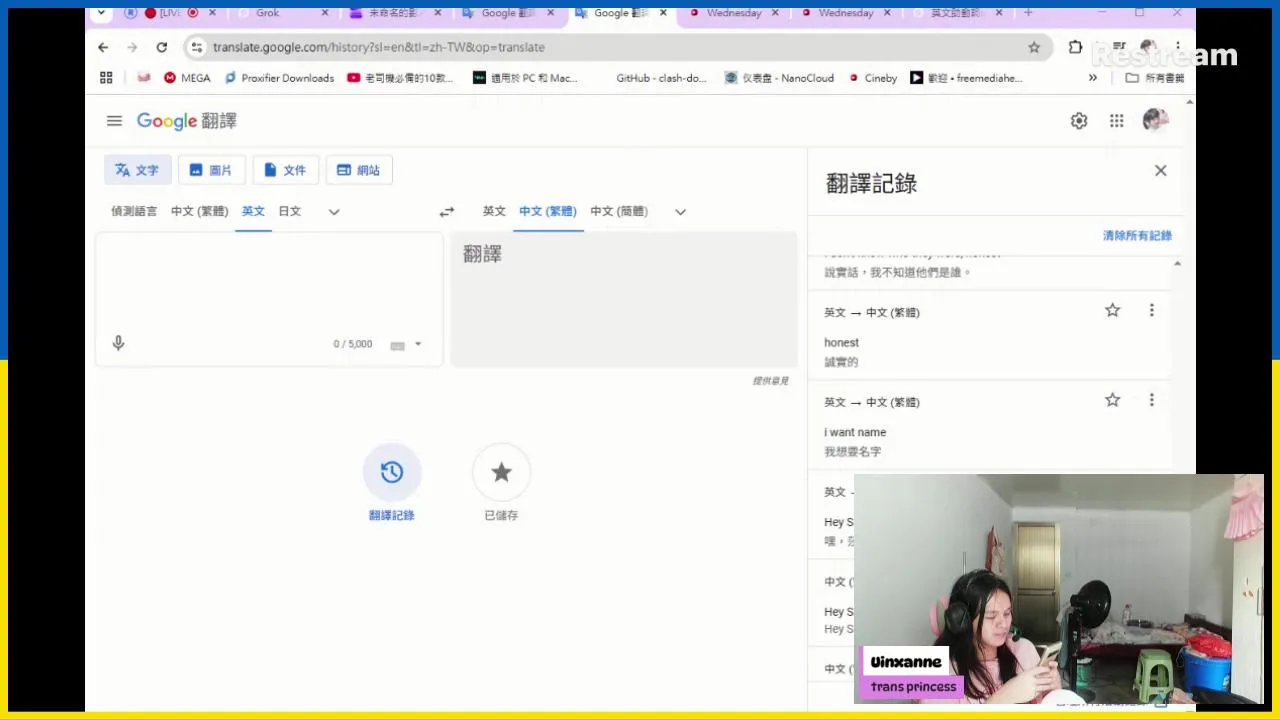1280x720 pixels.
Task: Open Chrome apps grid in the bookmarks bar
Action: pos(106,78)
